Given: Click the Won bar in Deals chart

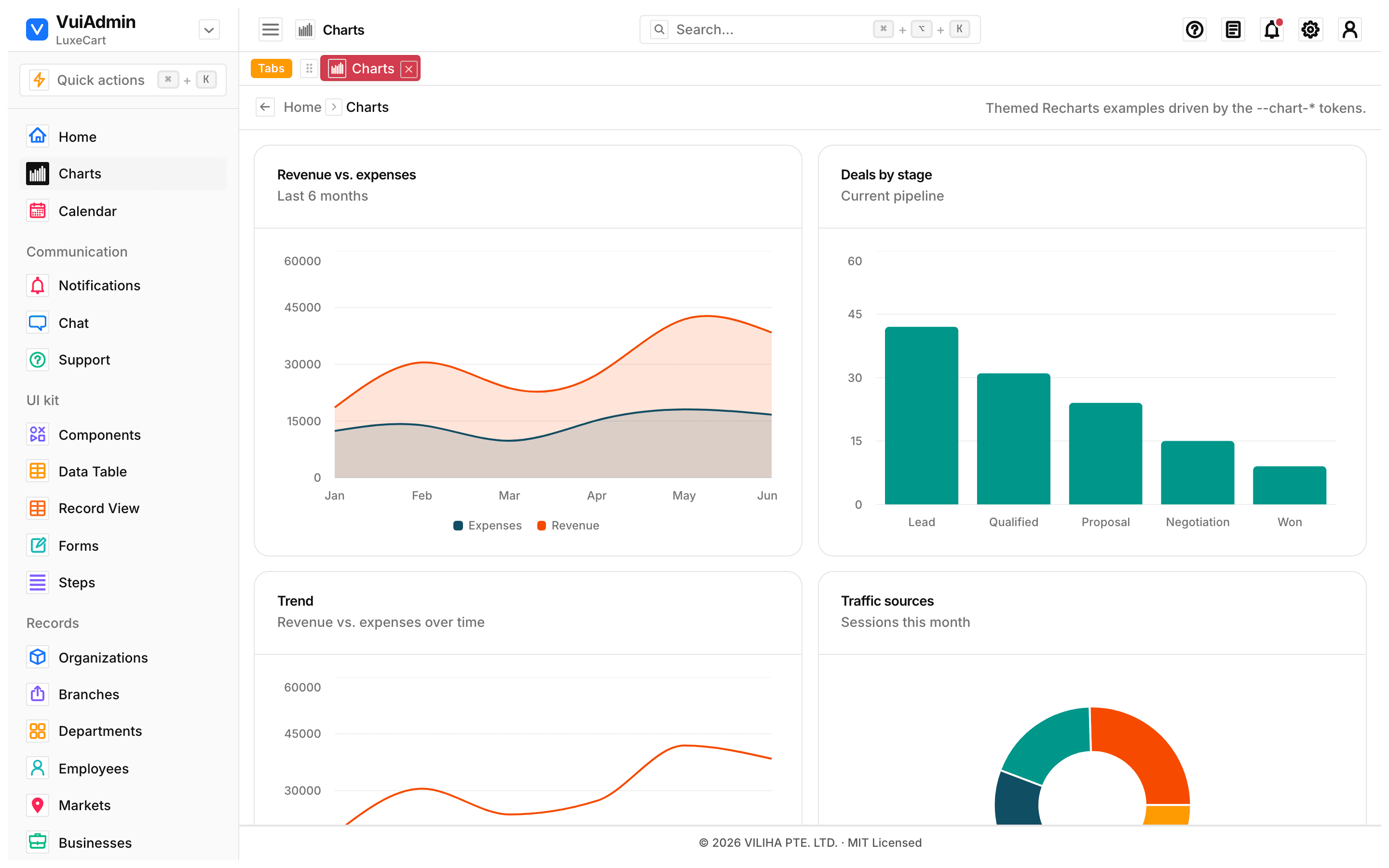Looking at the screenshot, I should (x=1289, y=486).
